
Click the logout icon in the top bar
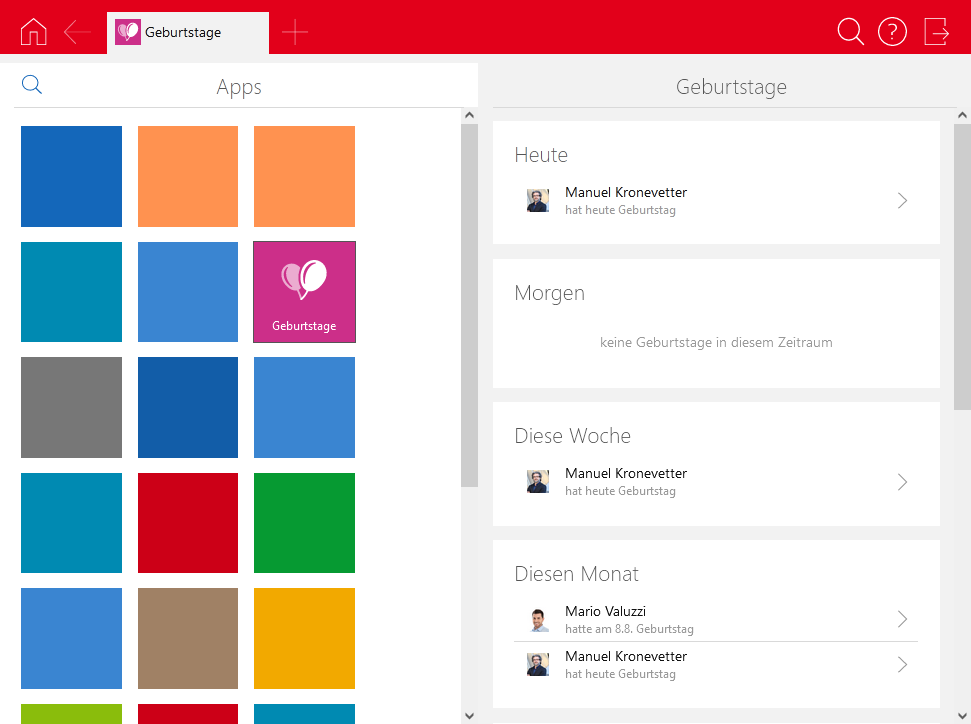[936, 32]
